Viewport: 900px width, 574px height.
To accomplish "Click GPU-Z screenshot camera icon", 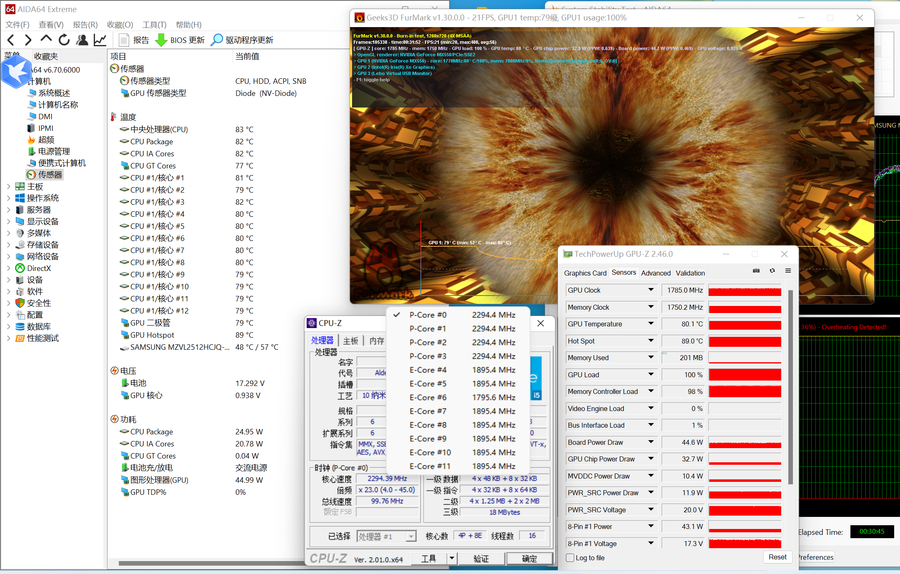I will point(756,271).
